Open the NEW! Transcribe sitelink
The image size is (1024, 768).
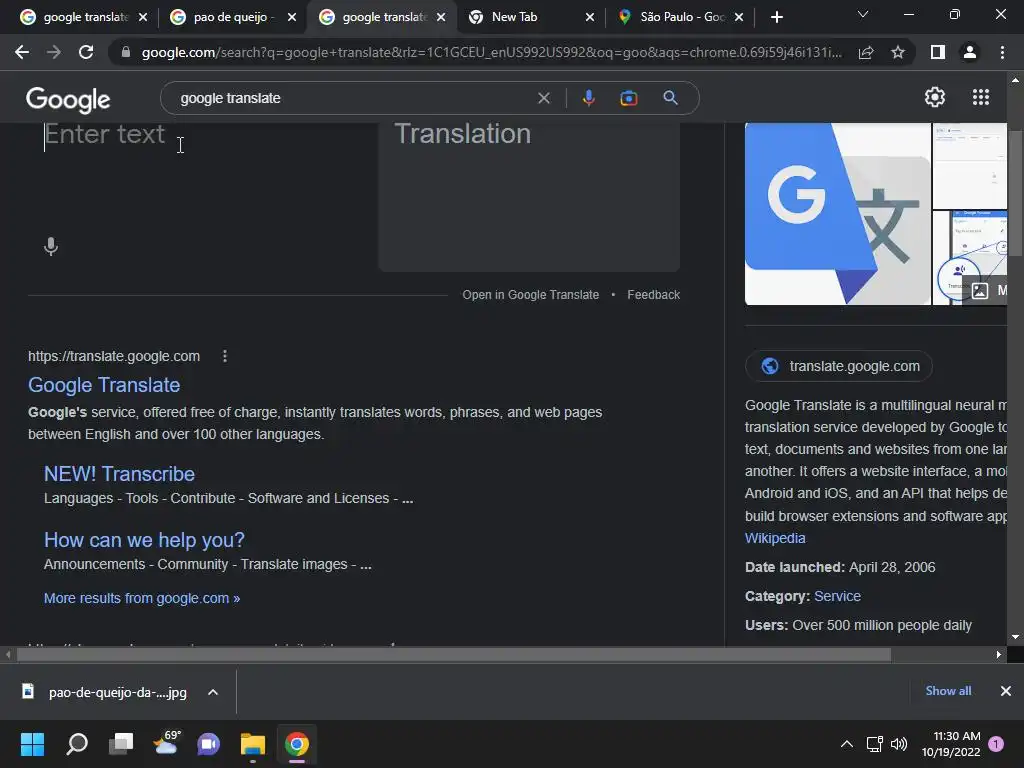pos(120,473)
